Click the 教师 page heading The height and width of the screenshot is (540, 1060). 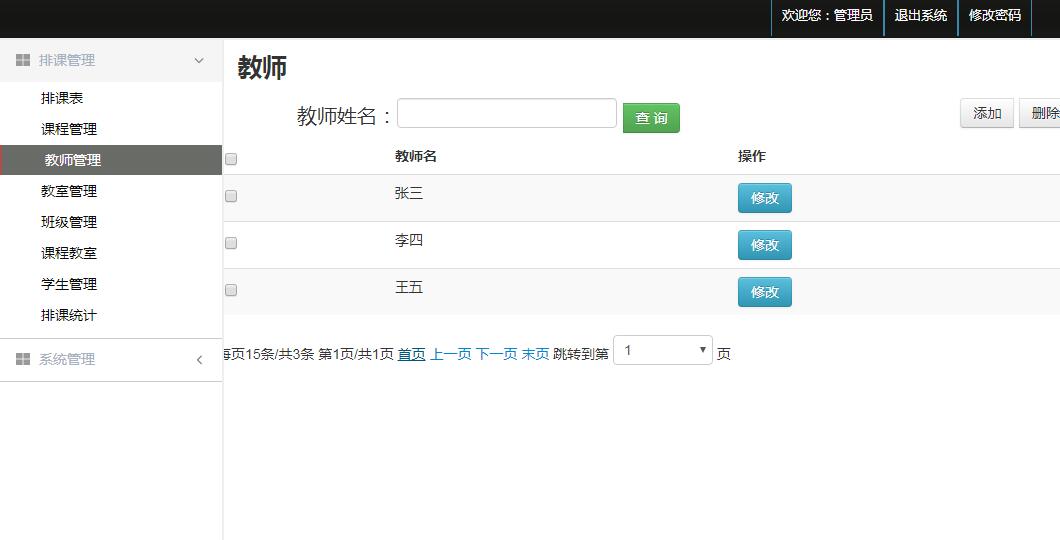point(262,68)
